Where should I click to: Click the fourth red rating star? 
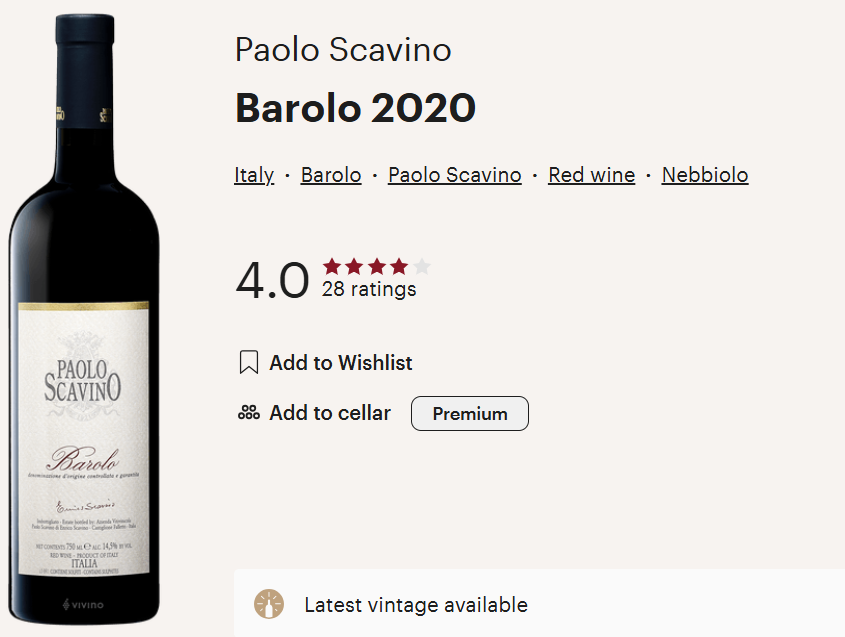pos(399,266)
